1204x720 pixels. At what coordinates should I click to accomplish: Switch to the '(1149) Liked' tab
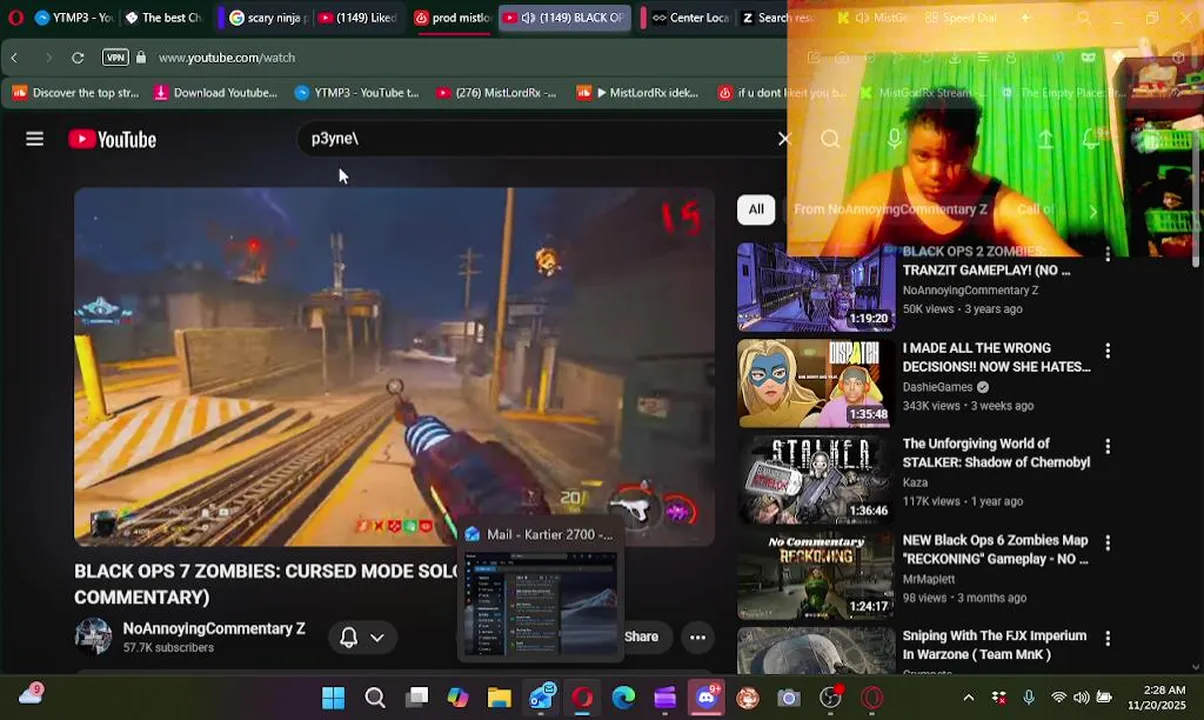(x=357, y=18)
